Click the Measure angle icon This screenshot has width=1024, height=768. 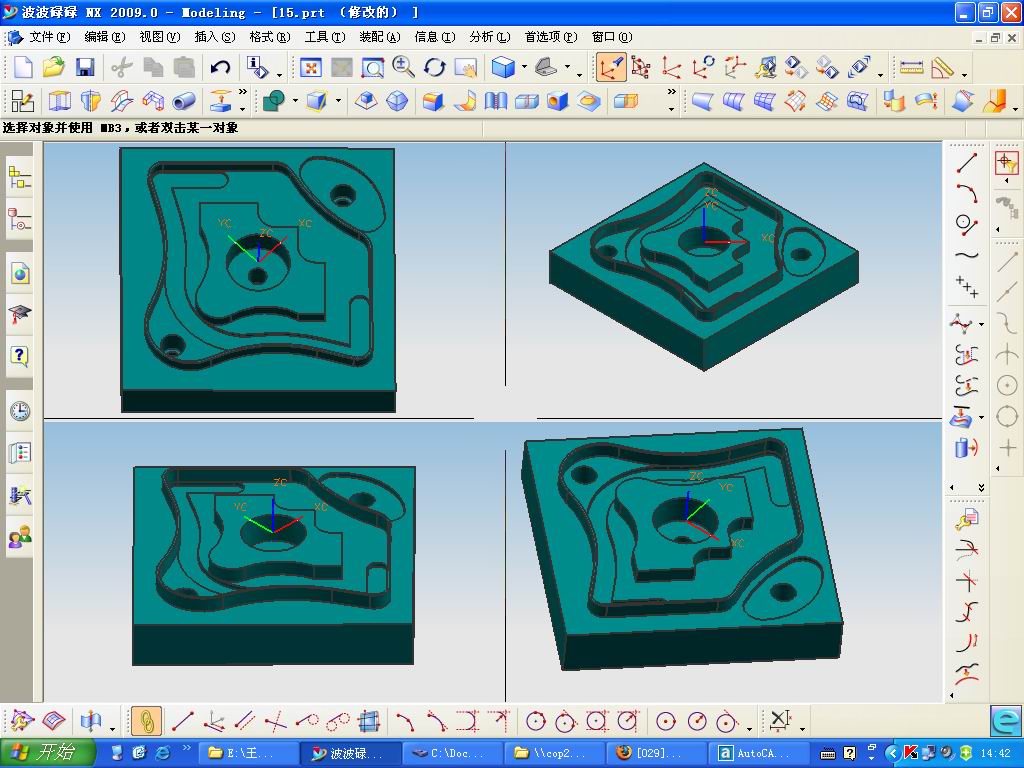point(942,67)
